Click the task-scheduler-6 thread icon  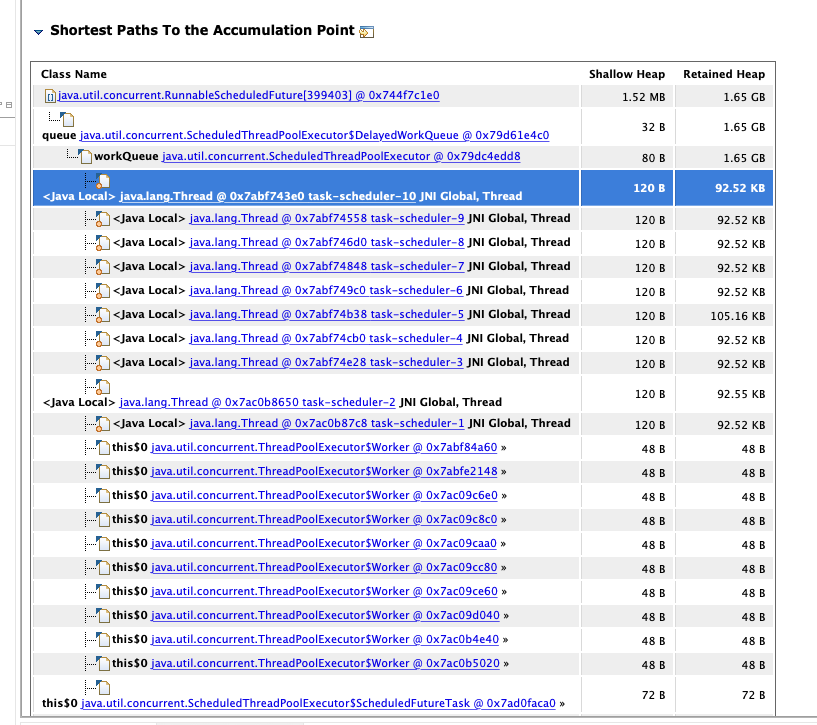pyautogui.click(x=102, y=291)
